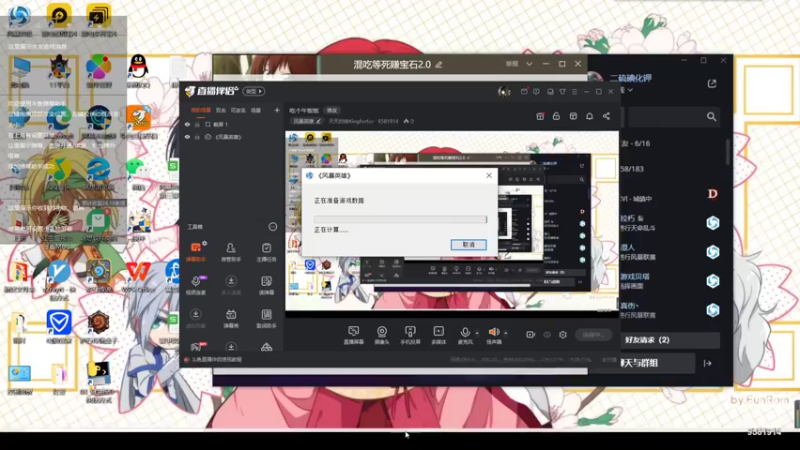Click the Battle.net friends list scrollbar
This screenshot has height=450, width=800.
pyautogui.click(x=728, y=153)
